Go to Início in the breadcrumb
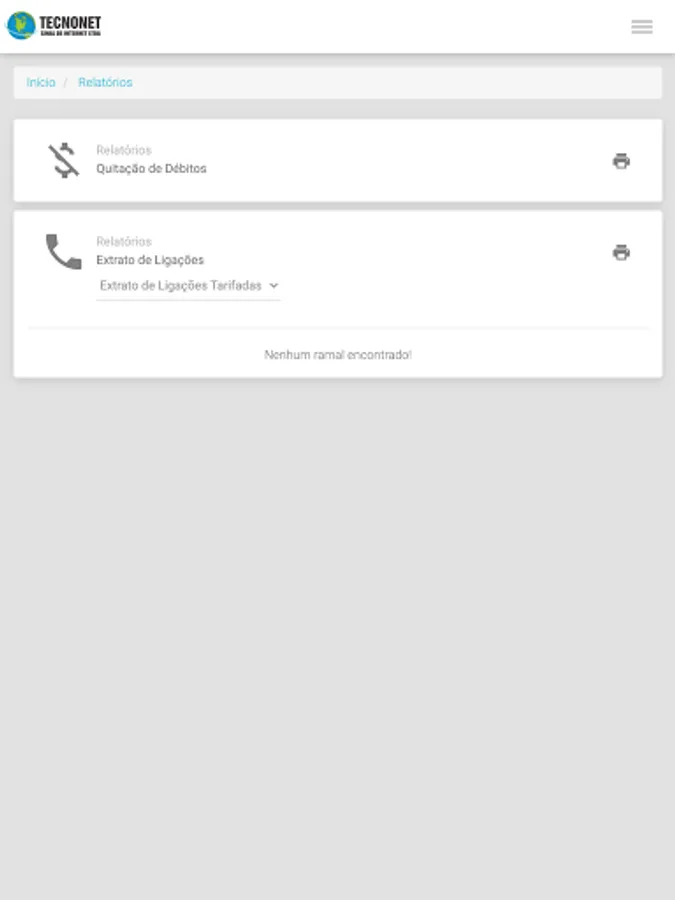 pos(41,83)
